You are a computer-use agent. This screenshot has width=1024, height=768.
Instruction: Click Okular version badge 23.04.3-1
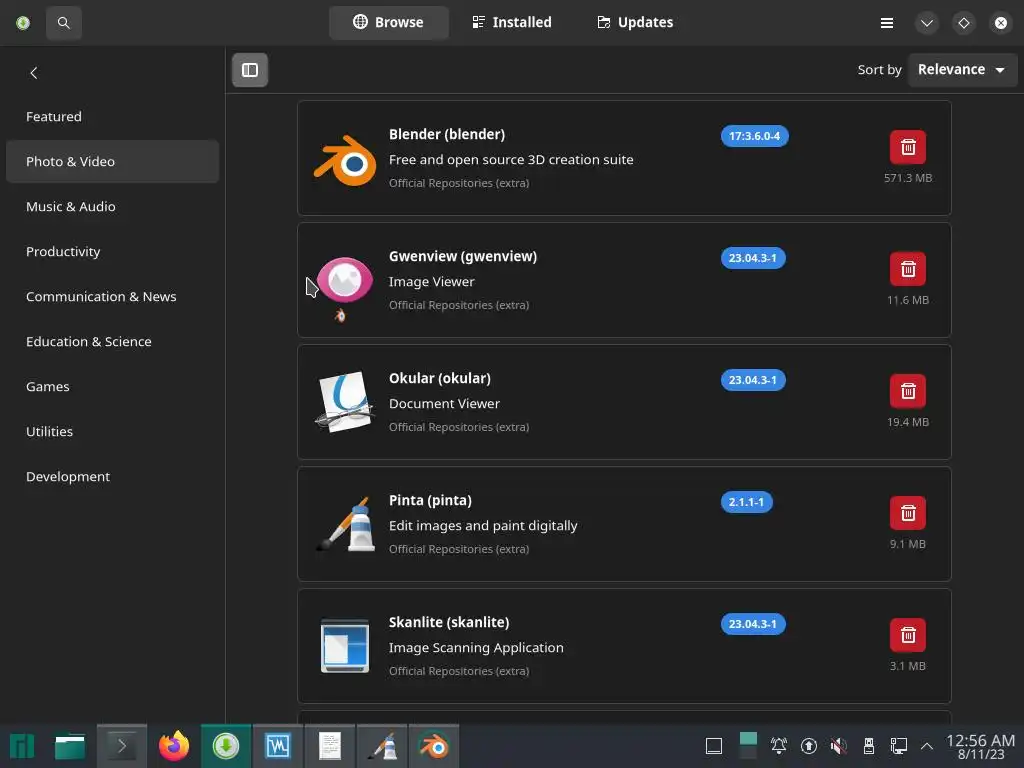pos(753,380)
